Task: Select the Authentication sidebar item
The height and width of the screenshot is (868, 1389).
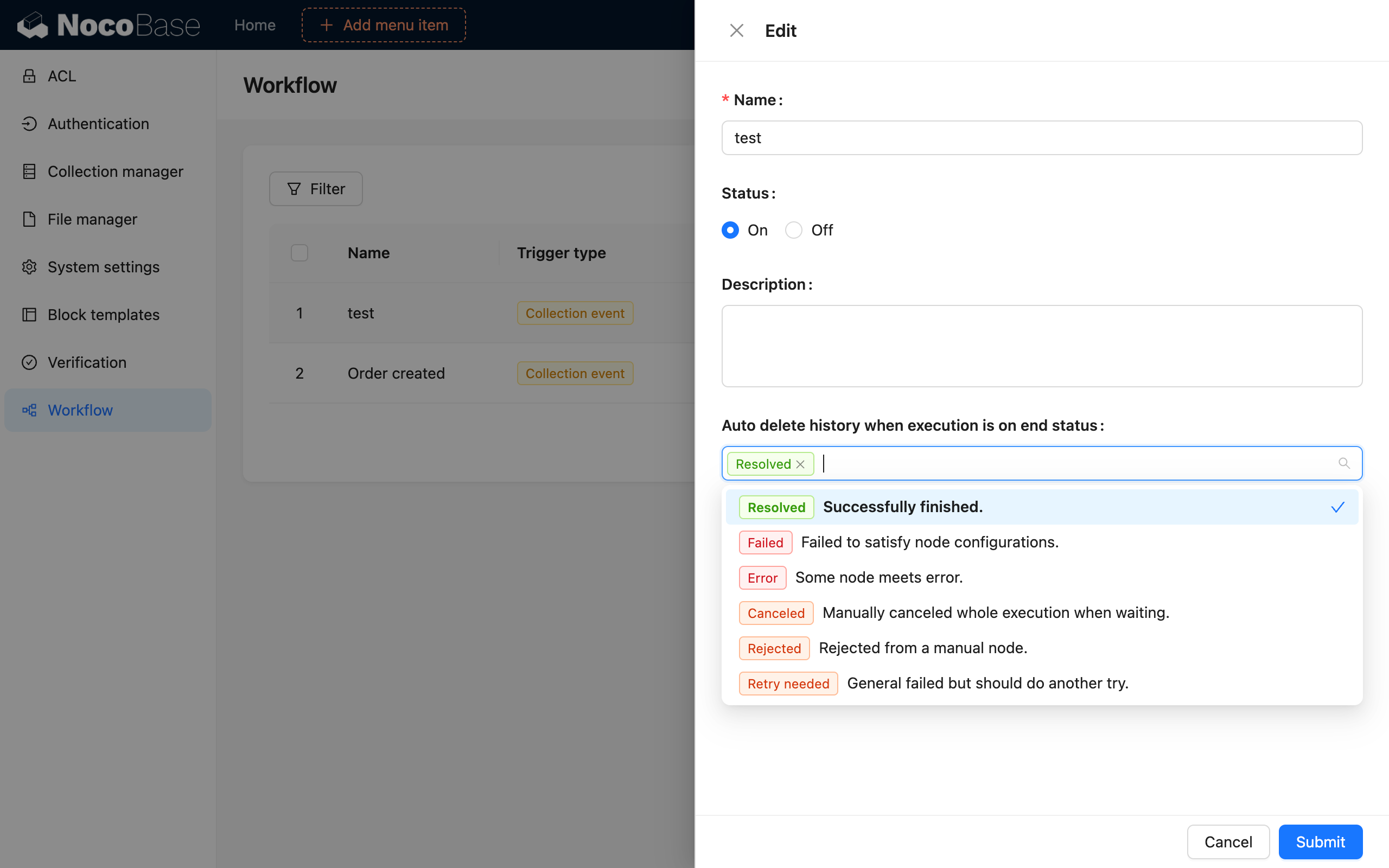Action: pos(98,124)
